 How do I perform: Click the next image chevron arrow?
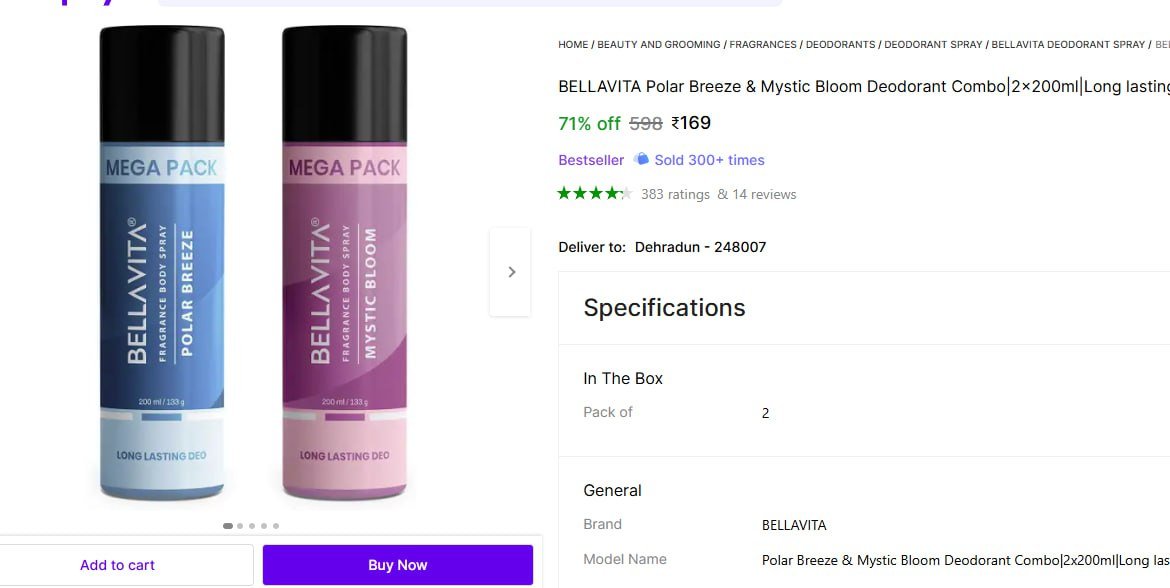pos(511,272)
